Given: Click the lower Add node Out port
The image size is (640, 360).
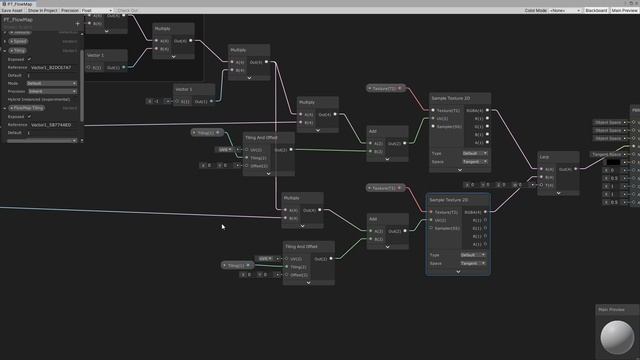Looking at the screenshot, I should pyautogui.click(x=405, y=231).
